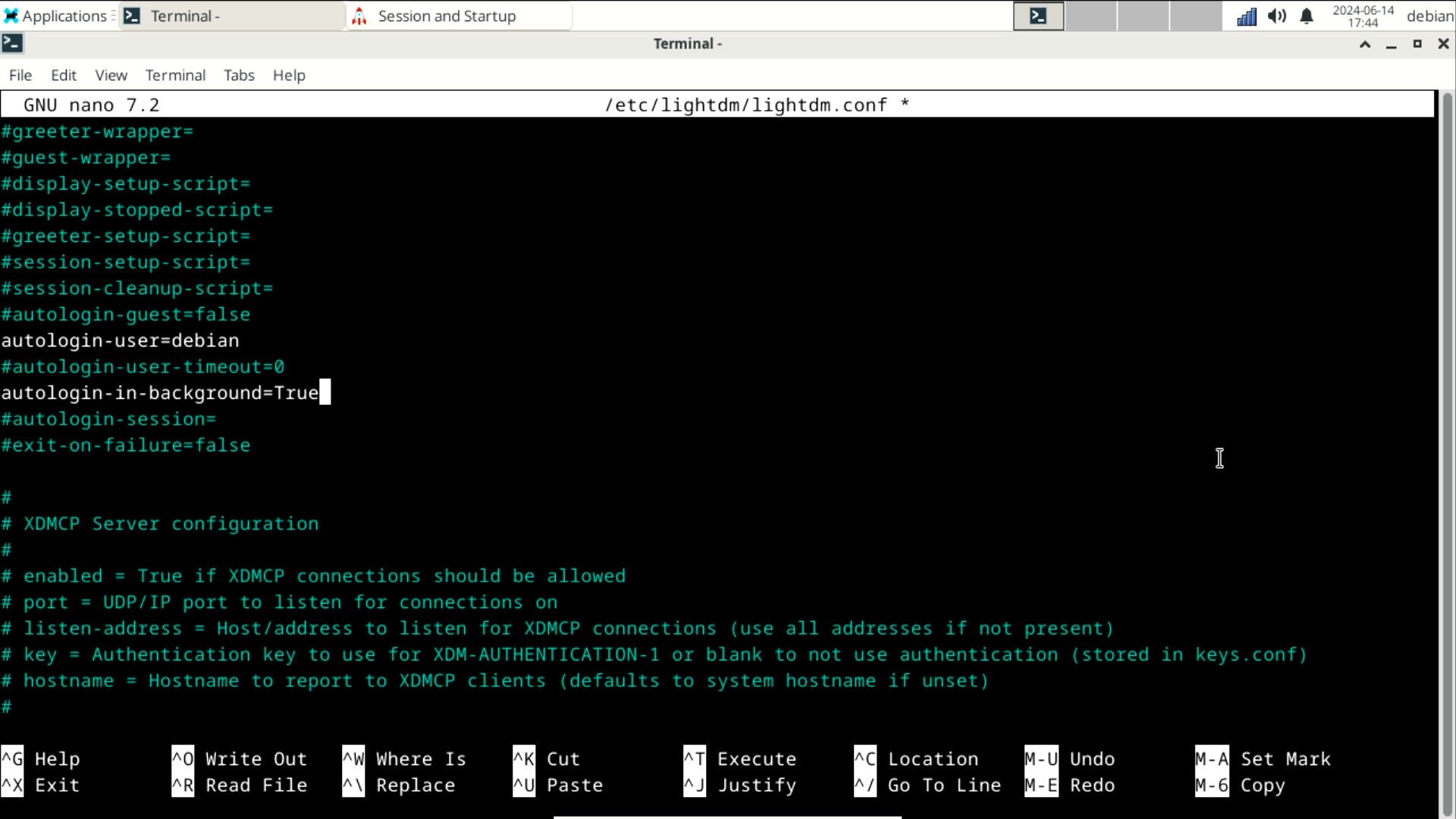Click the ^J Justify shortcut hint
Image resolution: width=1456 pixels, height=819 pixels.
click(x=740, y=786)
